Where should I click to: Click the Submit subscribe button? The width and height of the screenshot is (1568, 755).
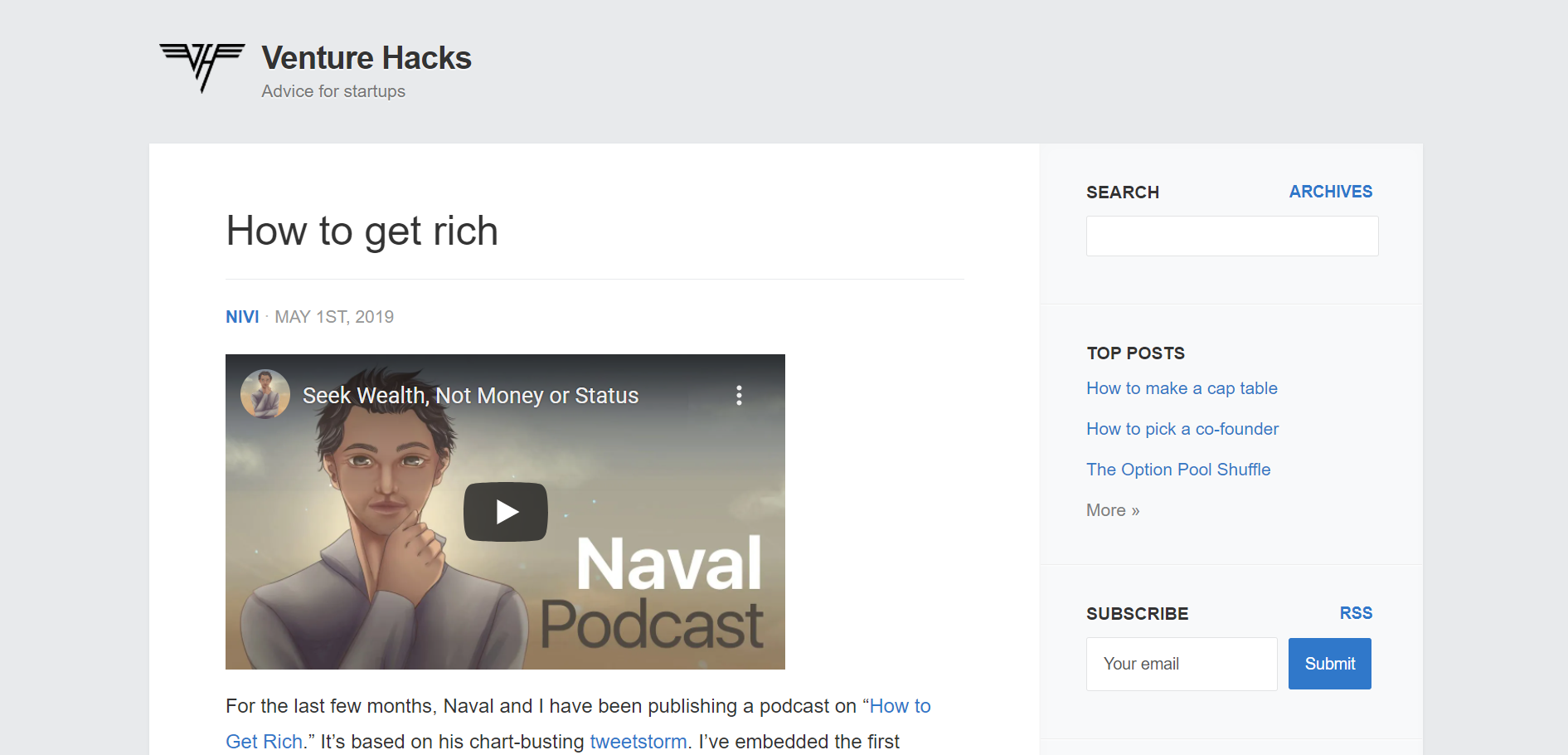pos(1330,664)
